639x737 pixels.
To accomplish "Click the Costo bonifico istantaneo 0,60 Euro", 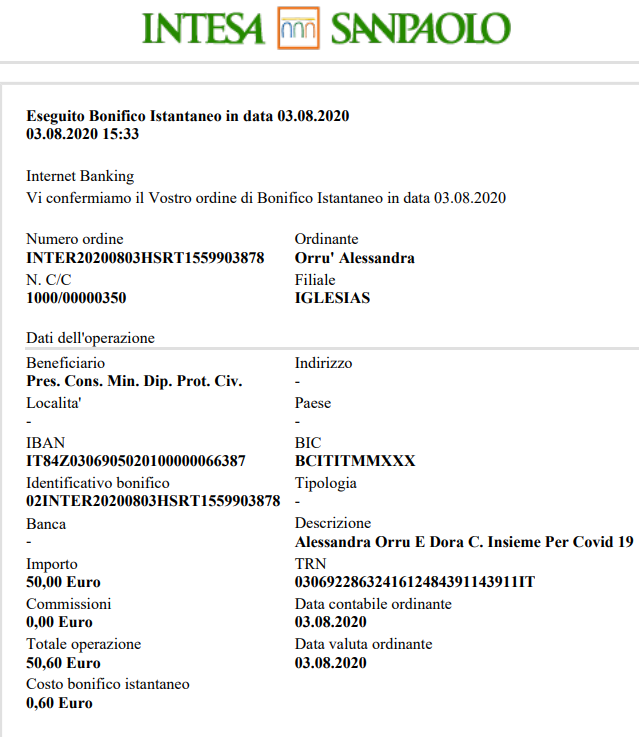I will (59, 703).
